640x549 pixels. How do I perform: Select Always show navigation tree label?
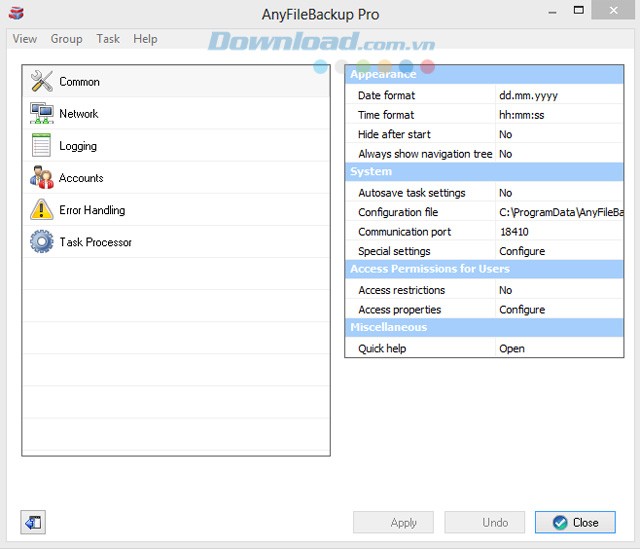pos(425,154)
